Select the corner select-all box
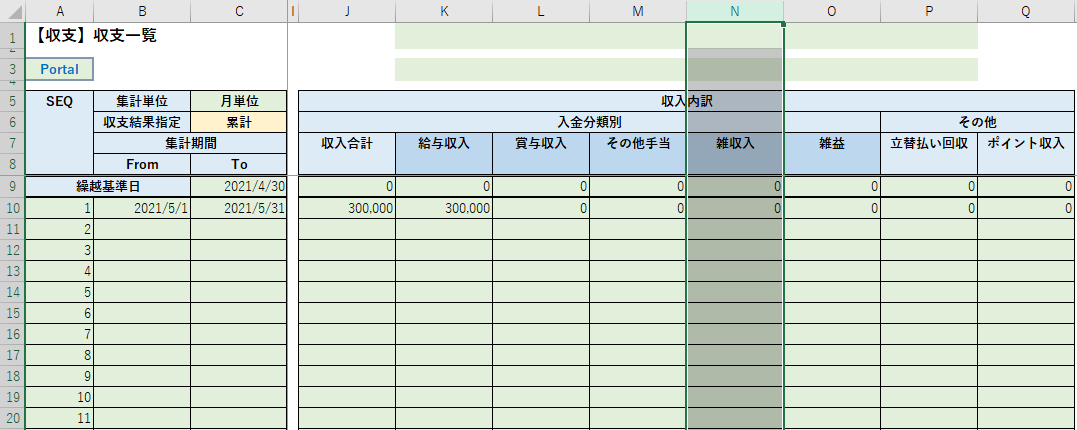This screenshot has width=1077, height=430. pos(12,10)
